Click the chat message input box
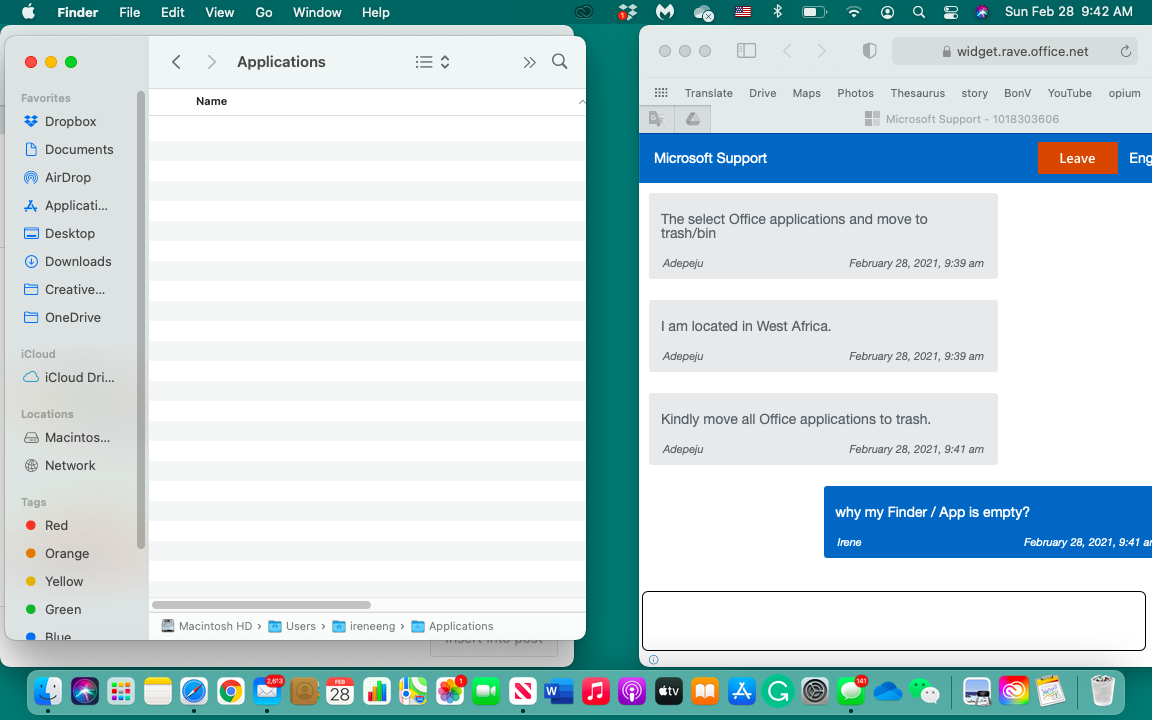This screenshot has height=720, width=1152. tap(893, 621)
